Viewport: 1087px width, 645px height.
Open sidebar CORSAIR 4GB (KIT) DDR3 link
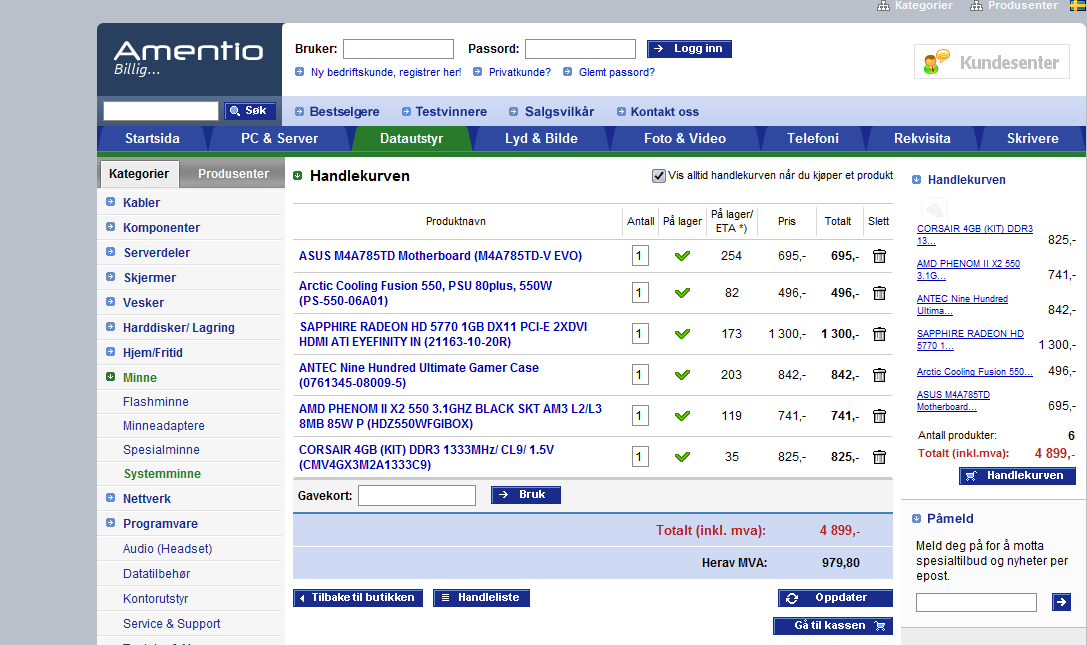(x=975, y=234)
